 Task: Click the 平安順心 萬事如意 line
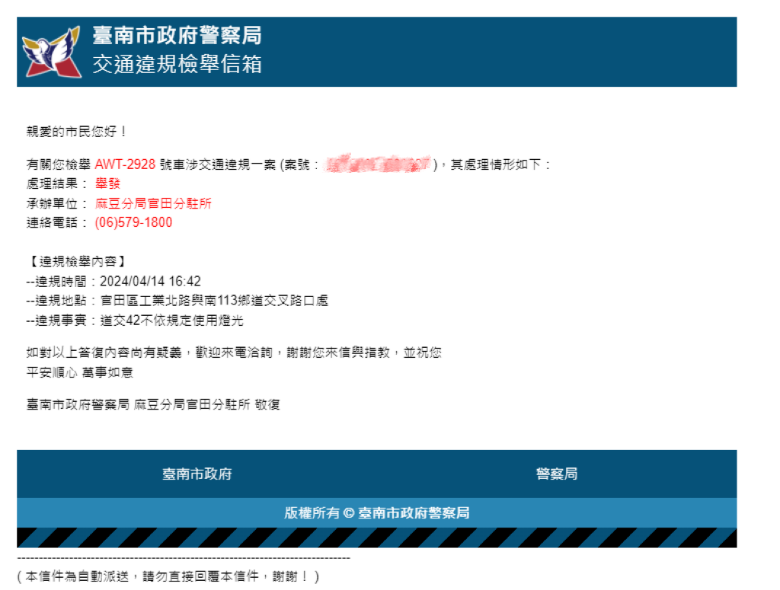coord(80,373)
